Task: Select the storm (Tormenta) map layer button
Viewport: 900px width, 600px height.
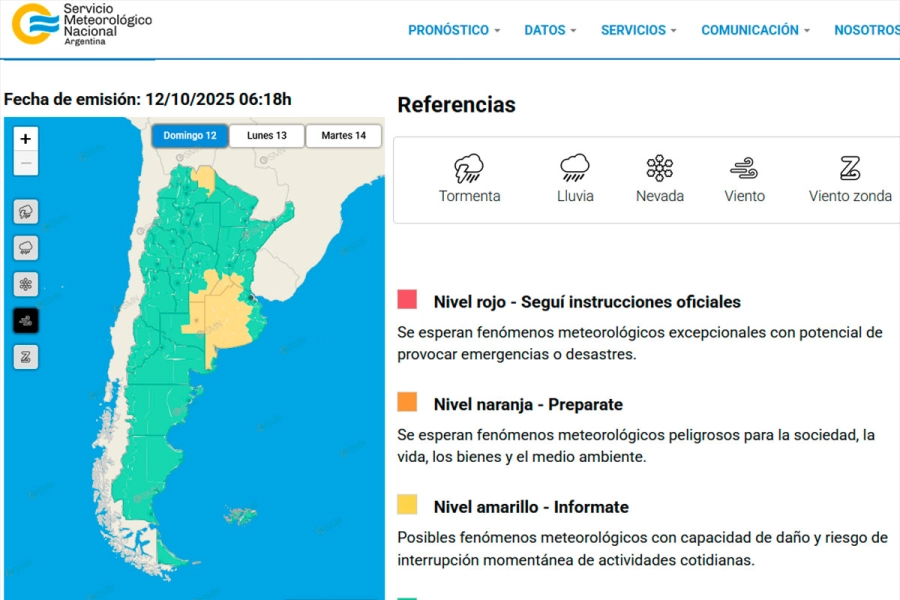Action: coord(26,211)
